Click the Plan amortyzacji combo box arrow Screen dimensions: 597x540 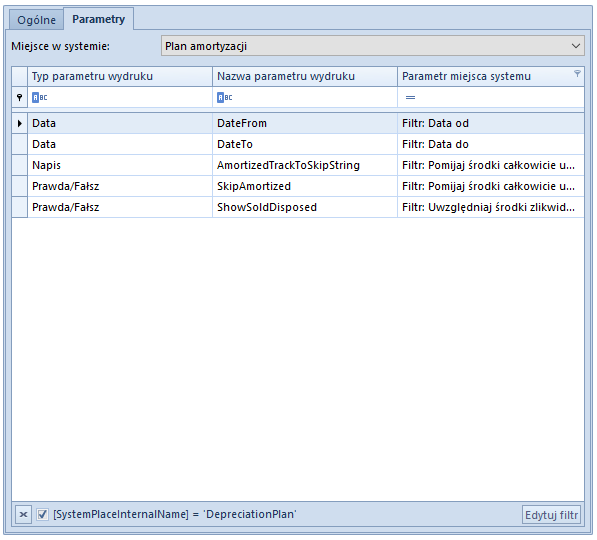(x=576, y=46)
